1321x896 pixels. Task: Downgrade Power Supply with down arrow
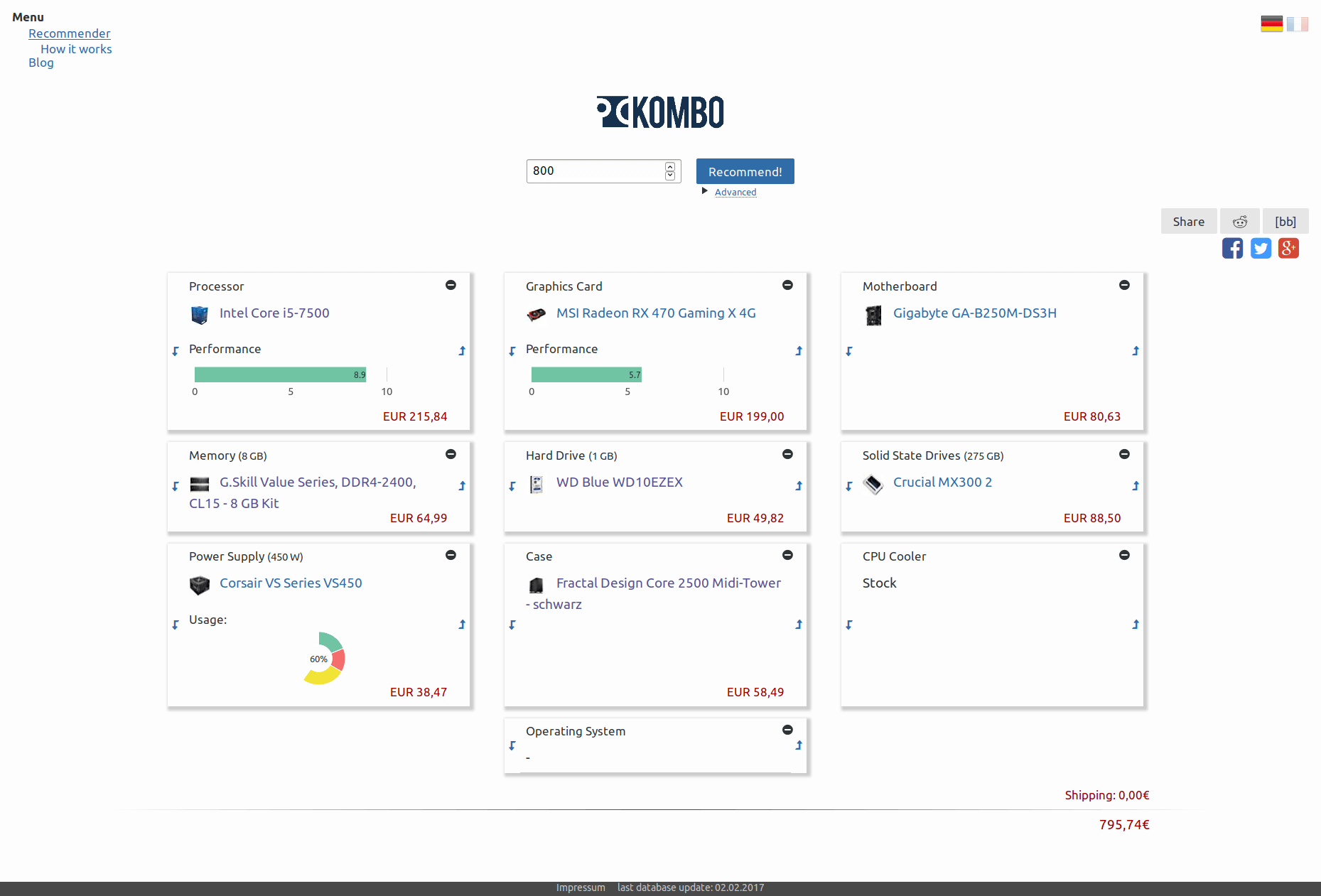click(176, 625)
